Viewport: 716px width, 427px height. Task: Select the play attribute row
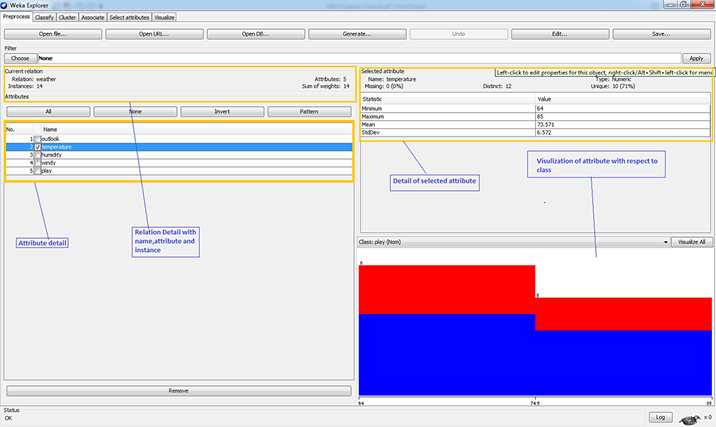tap(179, 171)
